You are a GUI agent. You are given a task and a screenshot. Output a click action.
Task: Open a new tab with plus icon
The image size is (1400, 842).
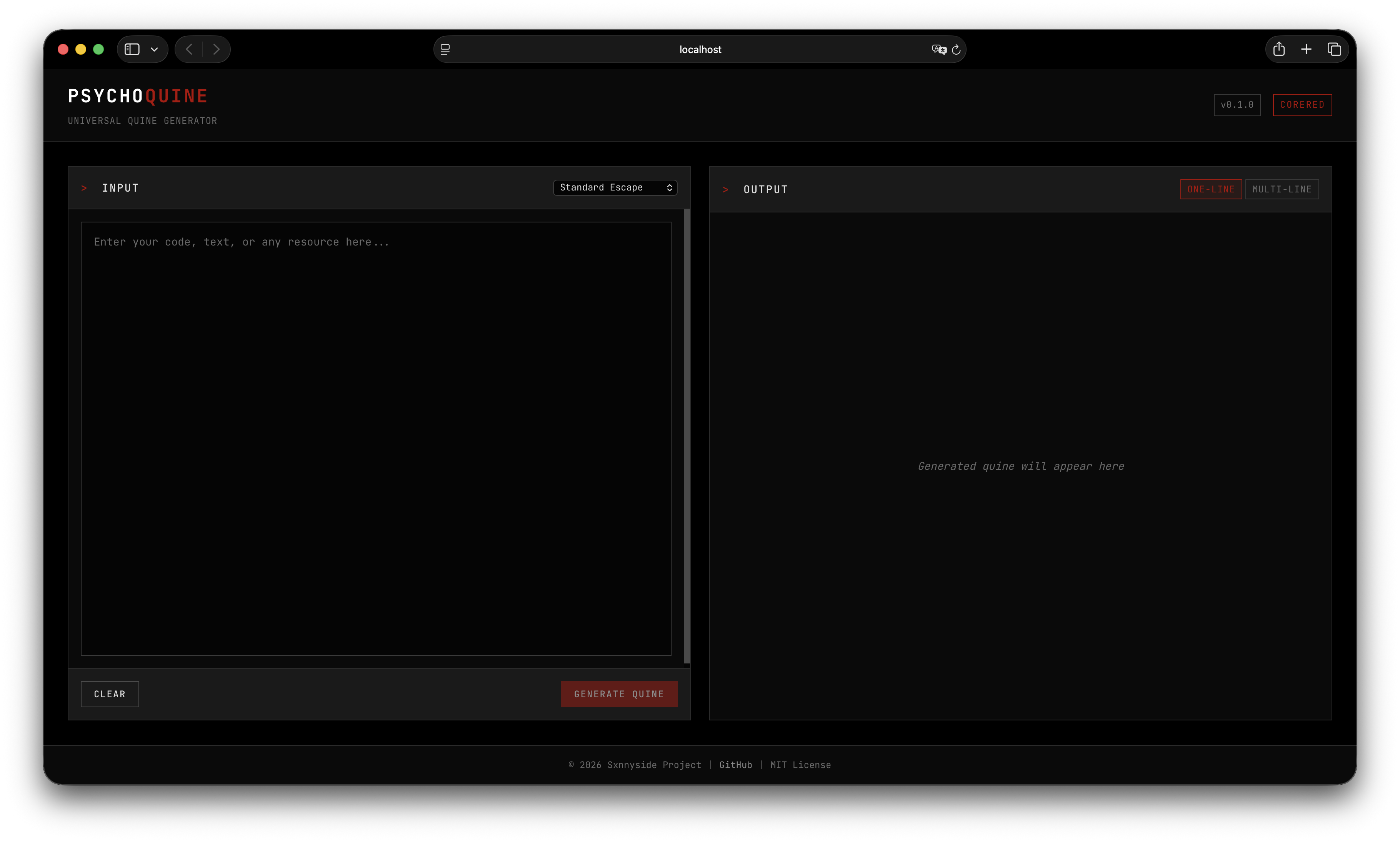(x=1307, y=49)
